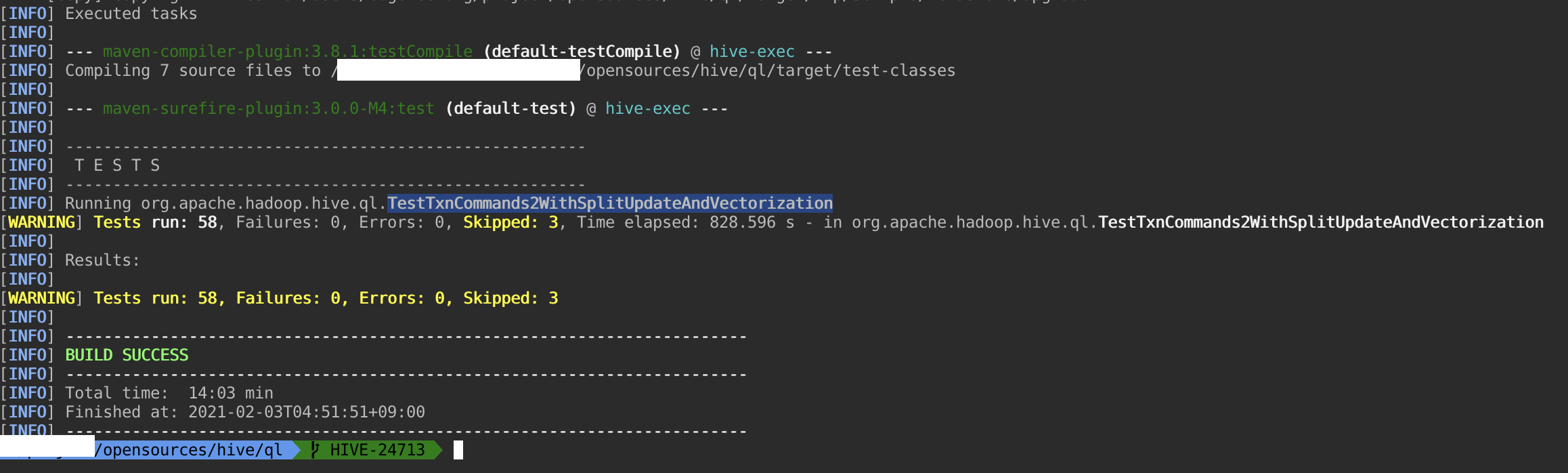Image resolution: width=1568 pixels, height=473 pixels.
Task: Click the bold test class name at line end
Action: pyautogui.click(x=1321, y=222)
